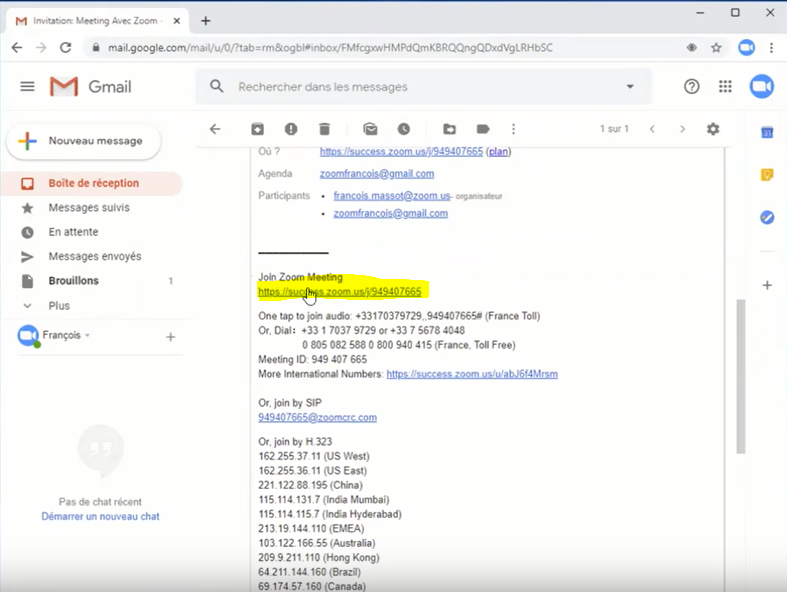The height and width of the screenshot is (592, 787).
Task: Click the Zoom account avatar in Gmail header
Action: coord(761,86)
